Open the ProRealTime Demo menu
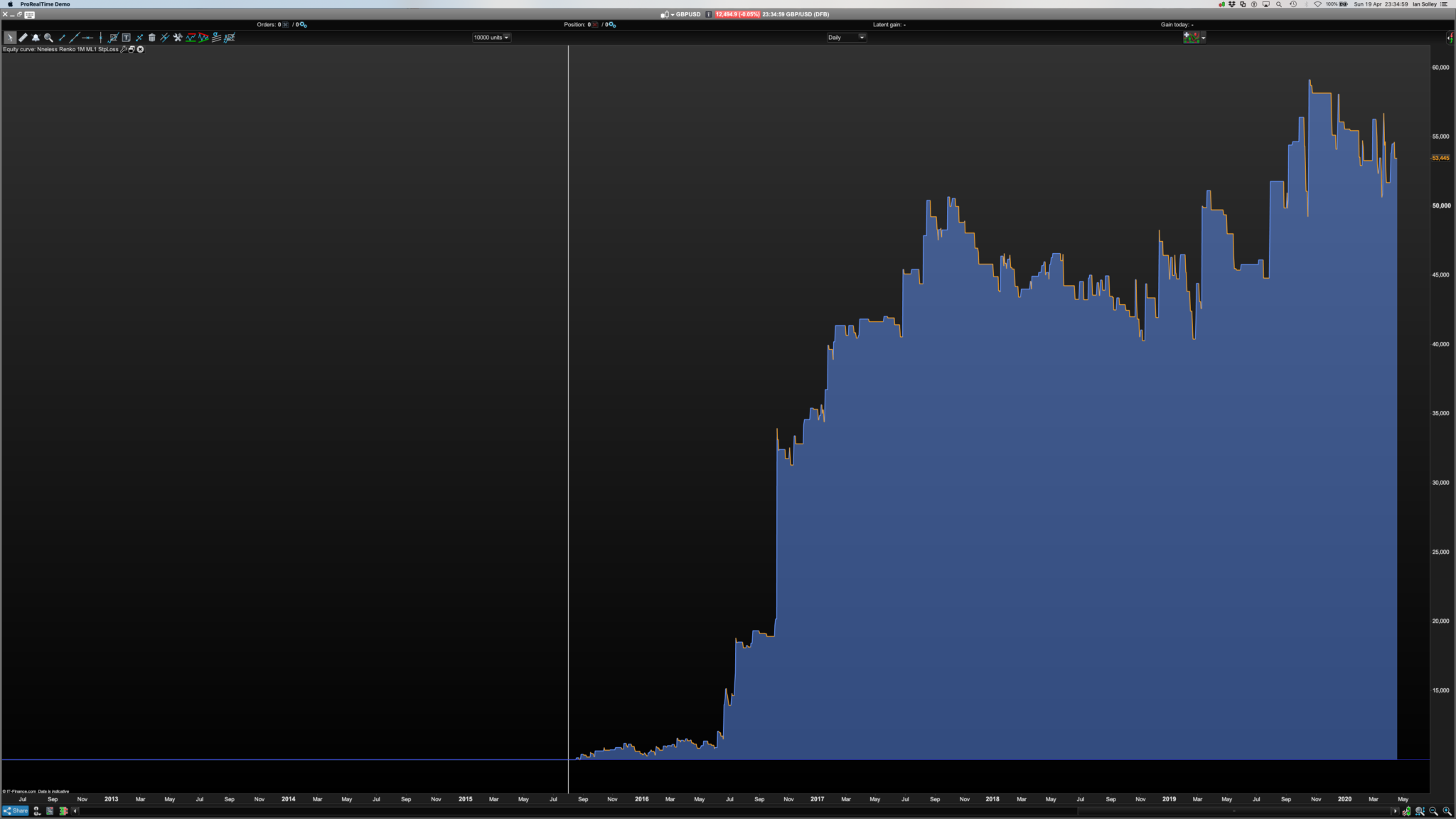Image resolution: width=1456 pixels, height=819 pixels. tap(45, 4)
